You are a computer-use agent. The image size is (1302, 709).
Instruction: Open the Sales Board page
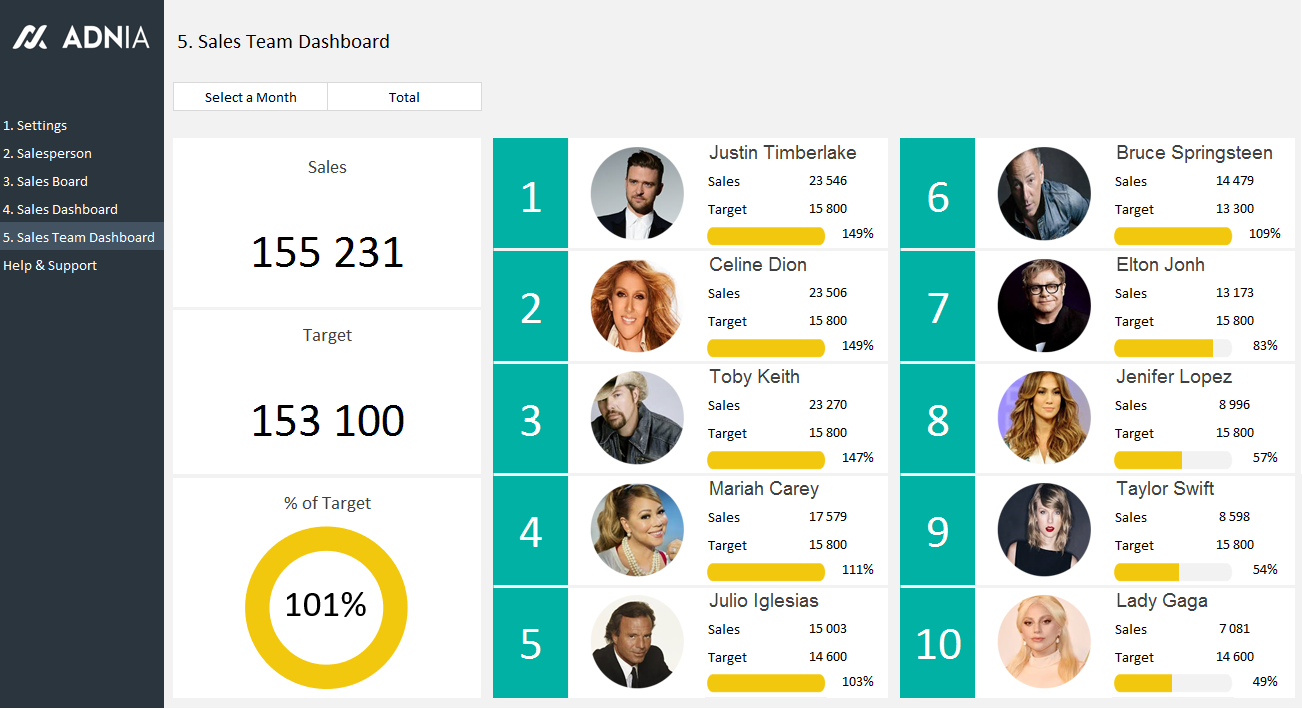point(45,182)
